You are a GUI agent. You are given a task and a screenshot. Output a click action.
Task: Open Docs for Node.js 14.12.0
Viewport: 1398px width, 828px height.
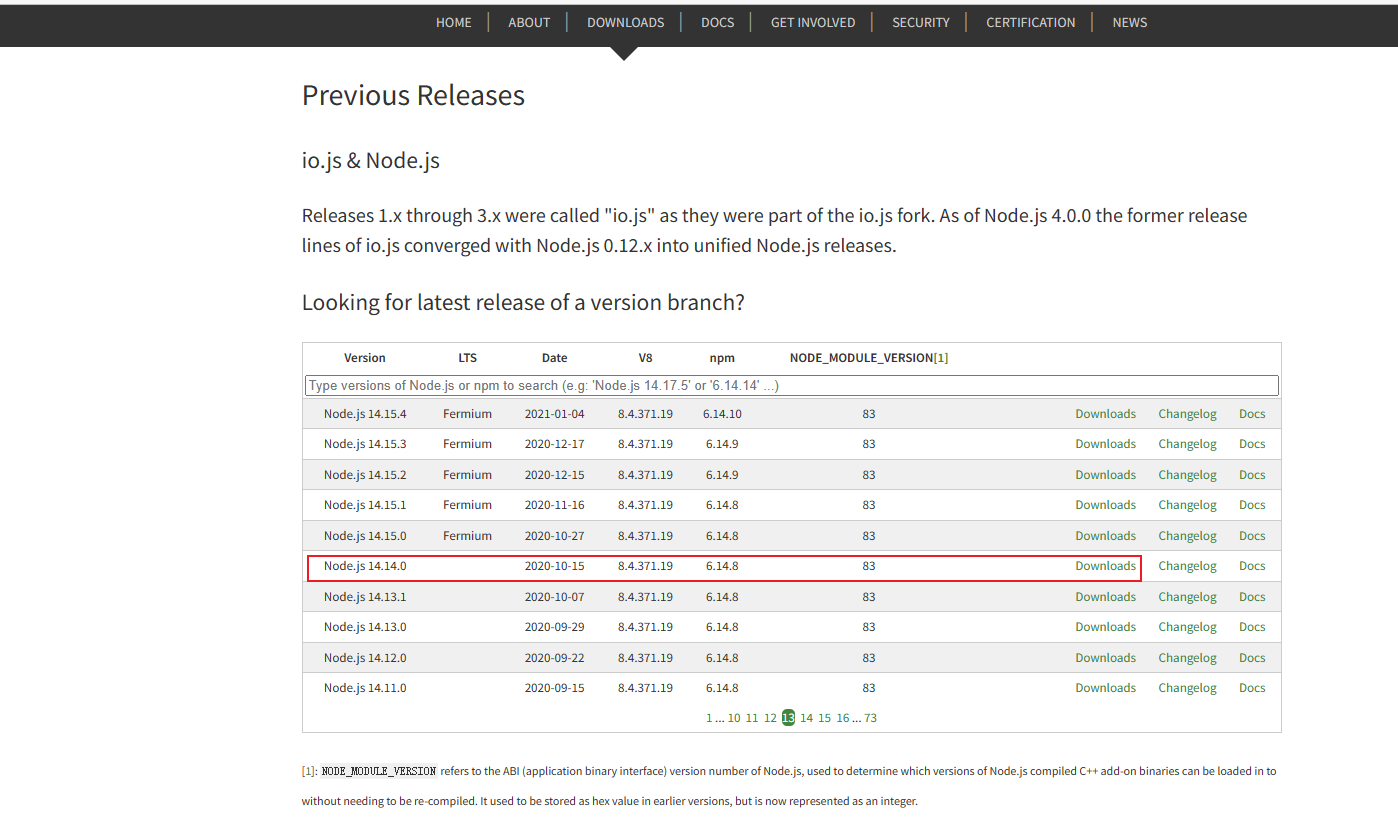pyautogui.click(x=1252, y=658)
